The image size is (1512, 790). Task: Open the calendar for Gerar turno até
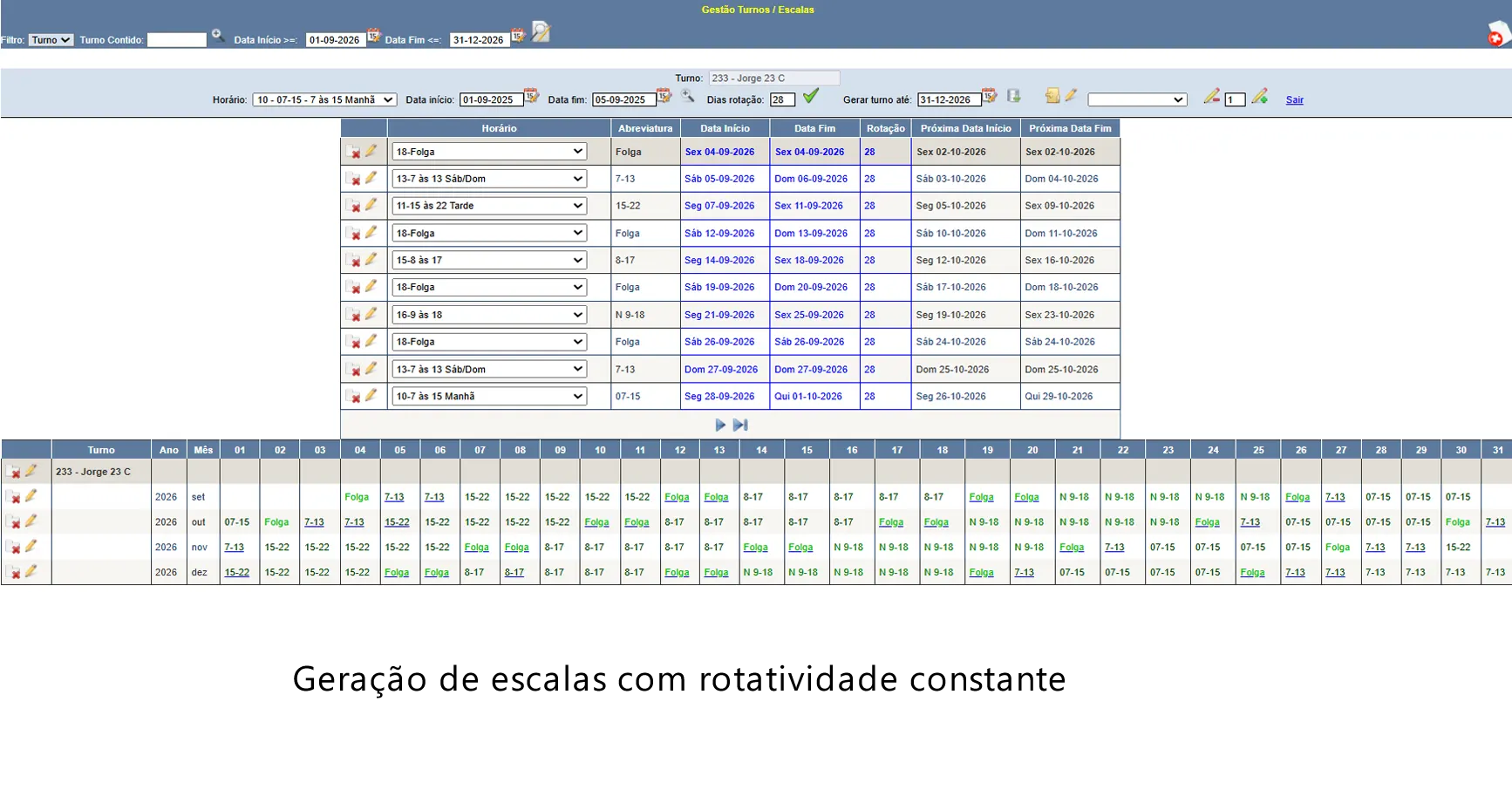click(989, 96)
